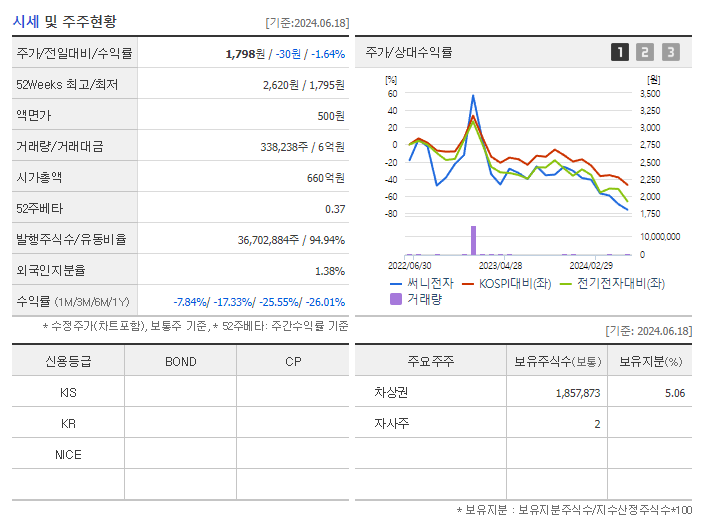Click the red KOSPI대비(좌) legend marker
Screen dimensions: 702x525
tap(468, 284)
